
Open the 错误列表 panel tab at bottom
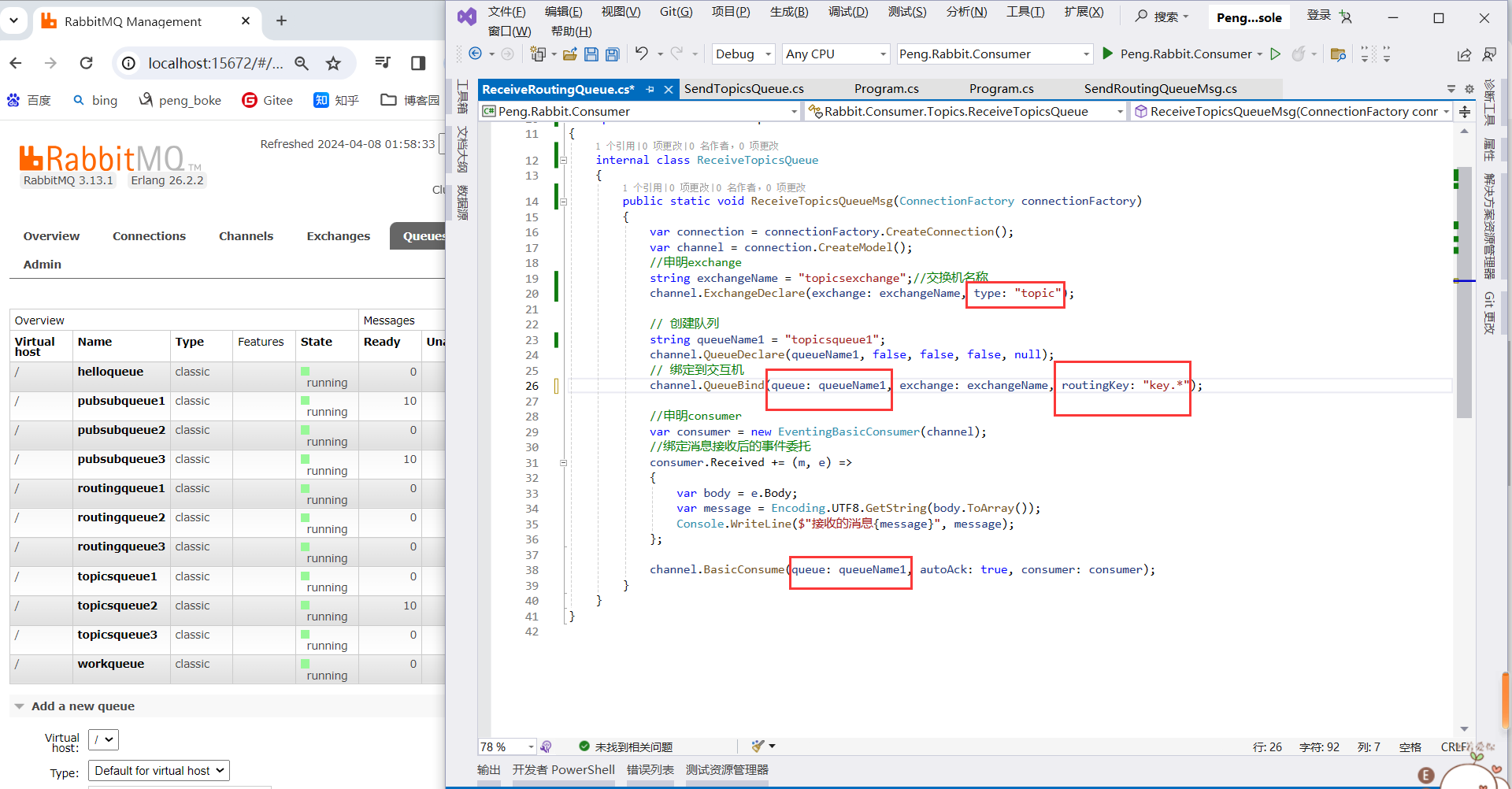[x=650, y=770]
